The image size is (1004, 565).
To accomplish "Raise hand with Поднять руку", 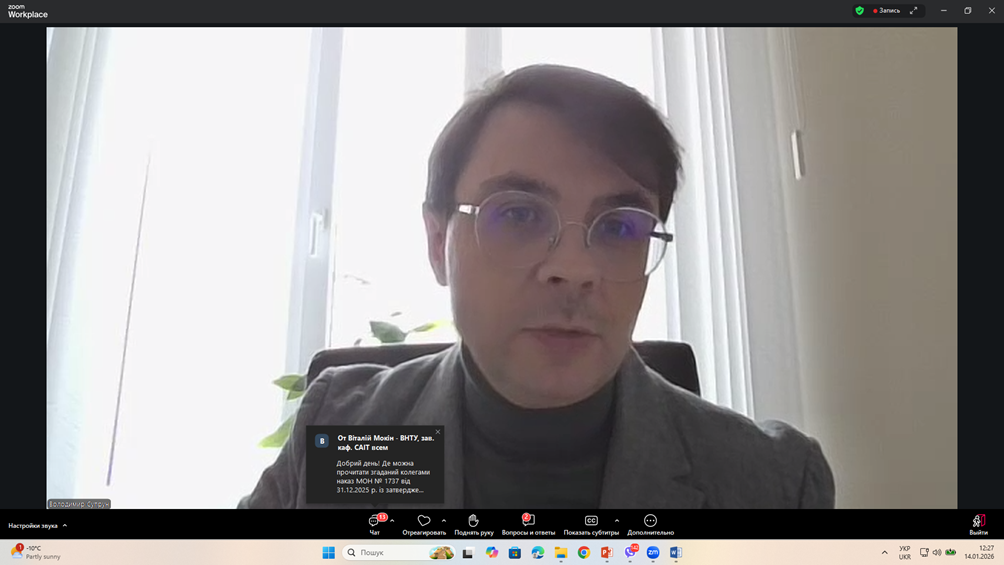I will [x=474, y=524].
